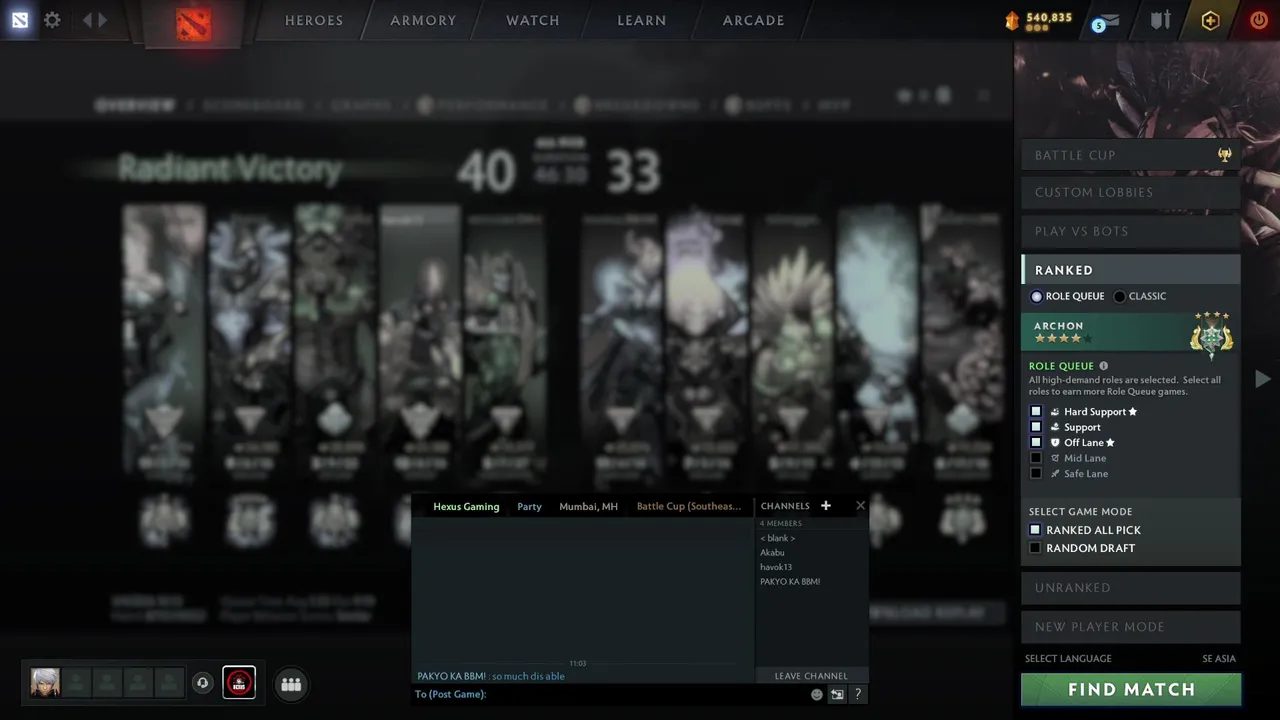Open the Archon rank medal

(x=1211, y=334)
